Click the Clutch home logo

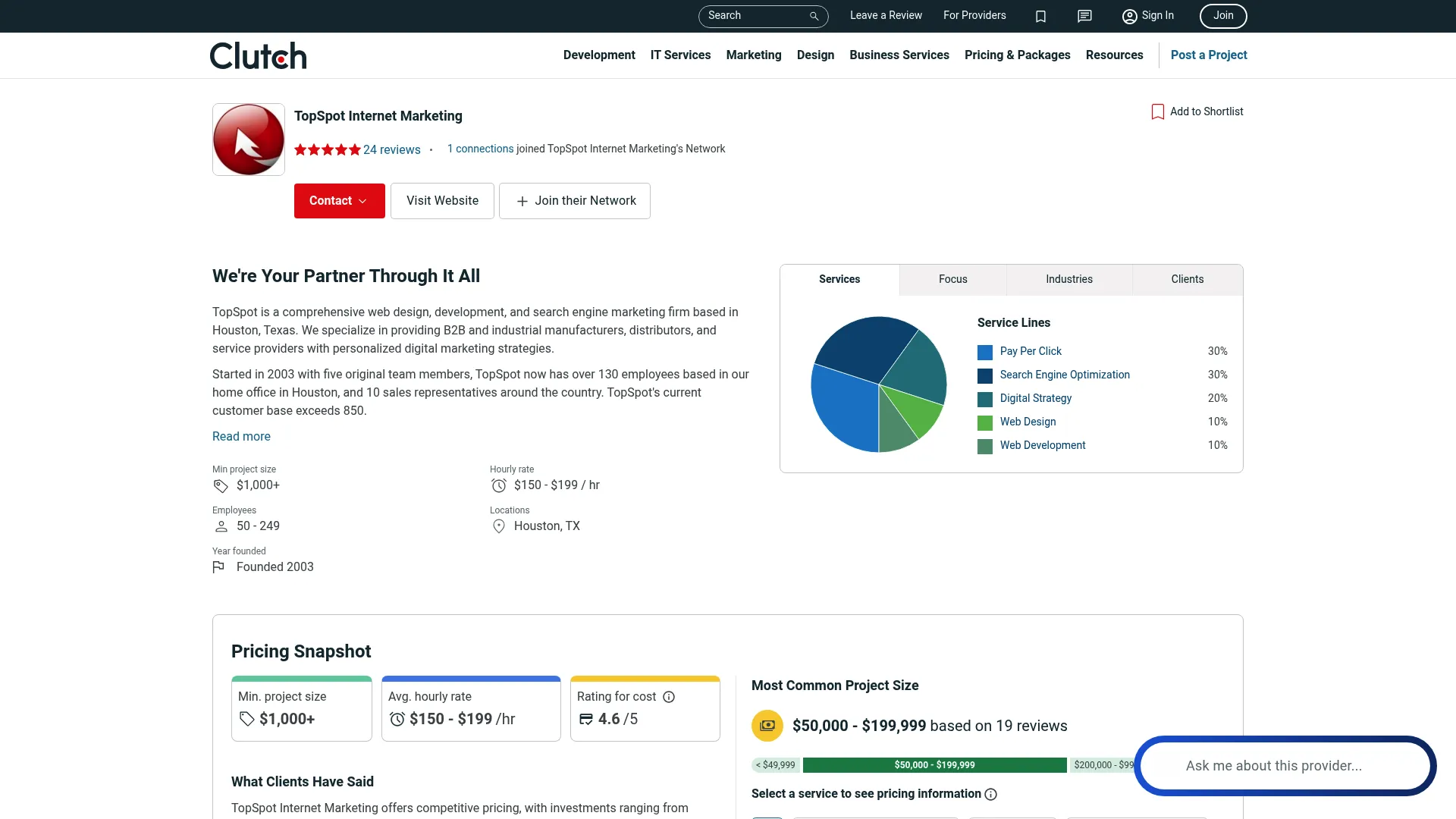[258, 55]
